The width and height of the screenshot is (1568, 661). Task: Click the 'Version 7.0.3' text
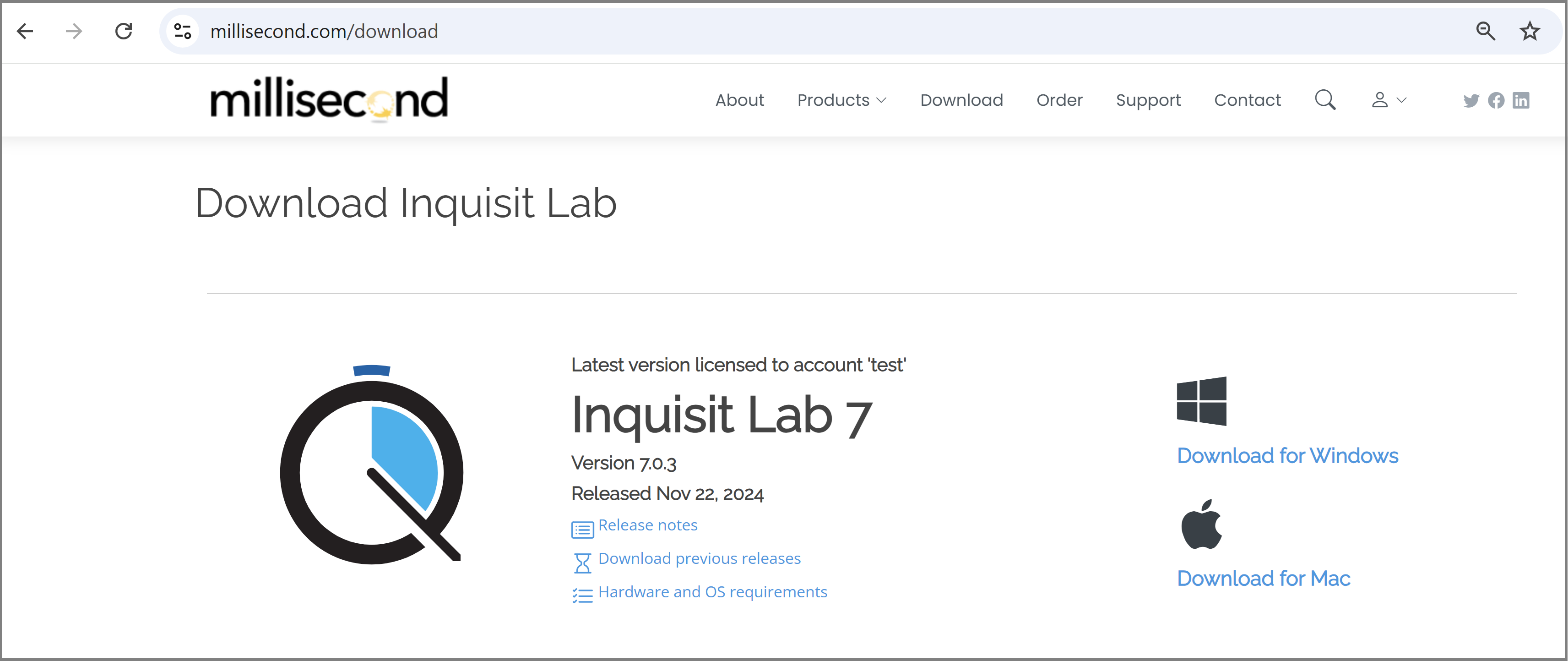623,464
